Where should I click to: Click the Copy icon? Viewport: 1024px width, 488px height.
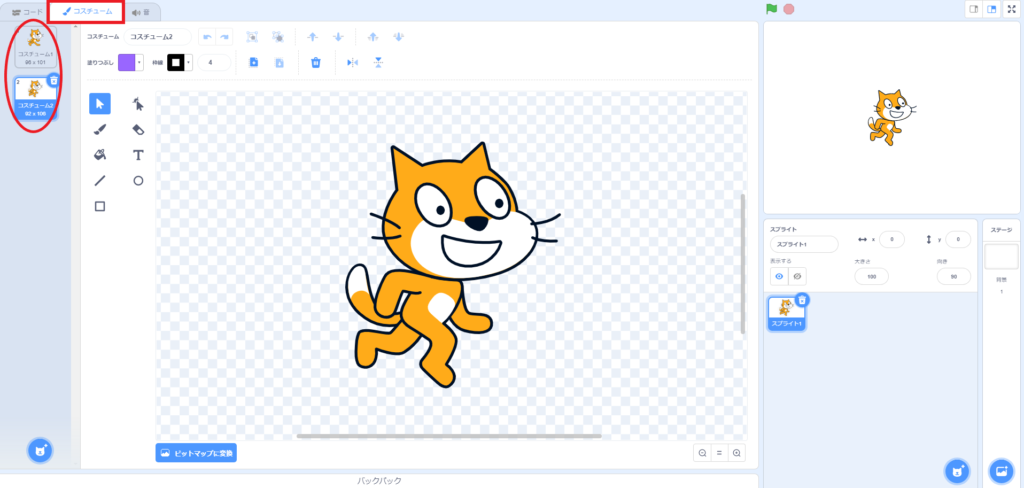pos(254,63)
